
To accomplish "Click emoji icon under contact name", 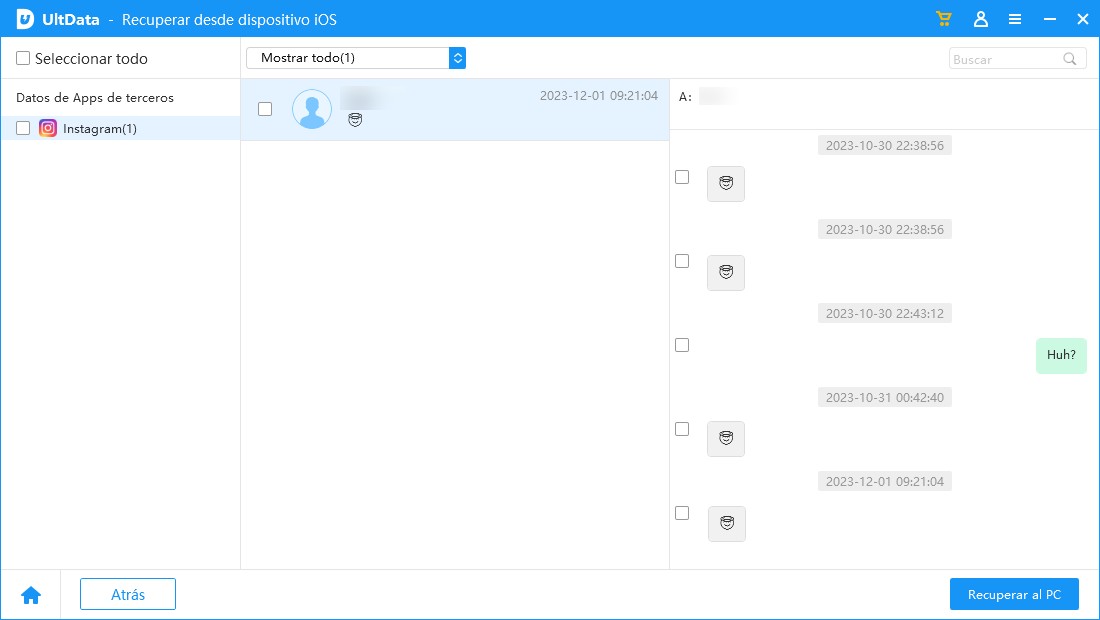I will (355, 120).
